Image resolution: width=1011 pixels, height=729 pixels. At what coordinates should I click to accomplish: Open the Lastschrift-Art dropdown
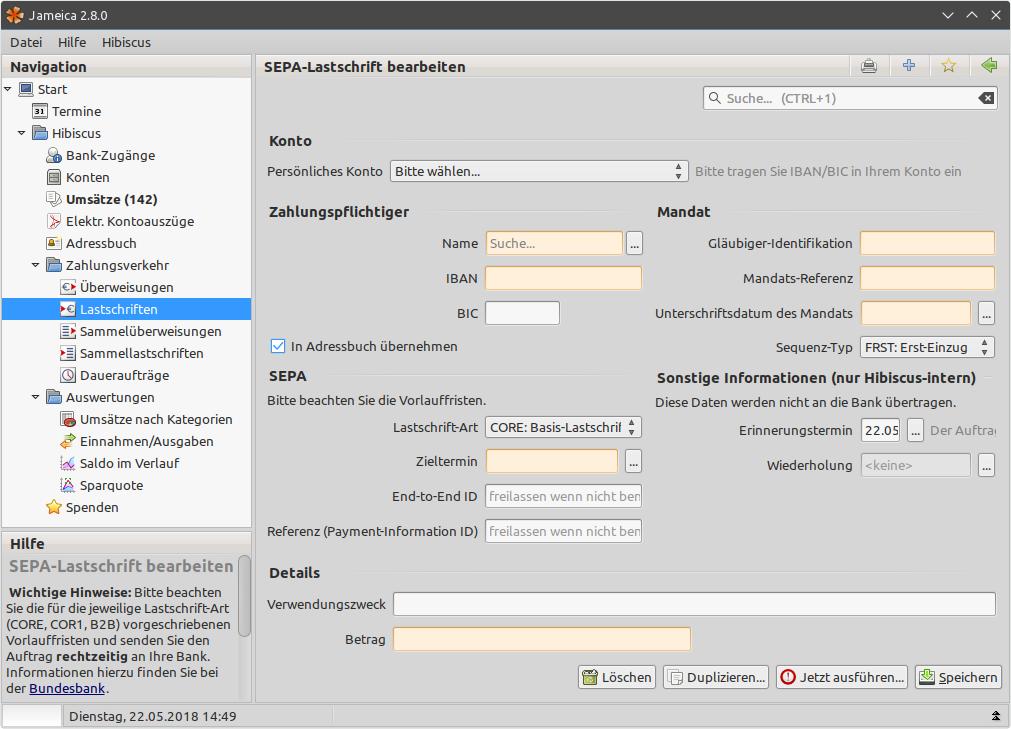pyautogui.click(x=563, y=427)
